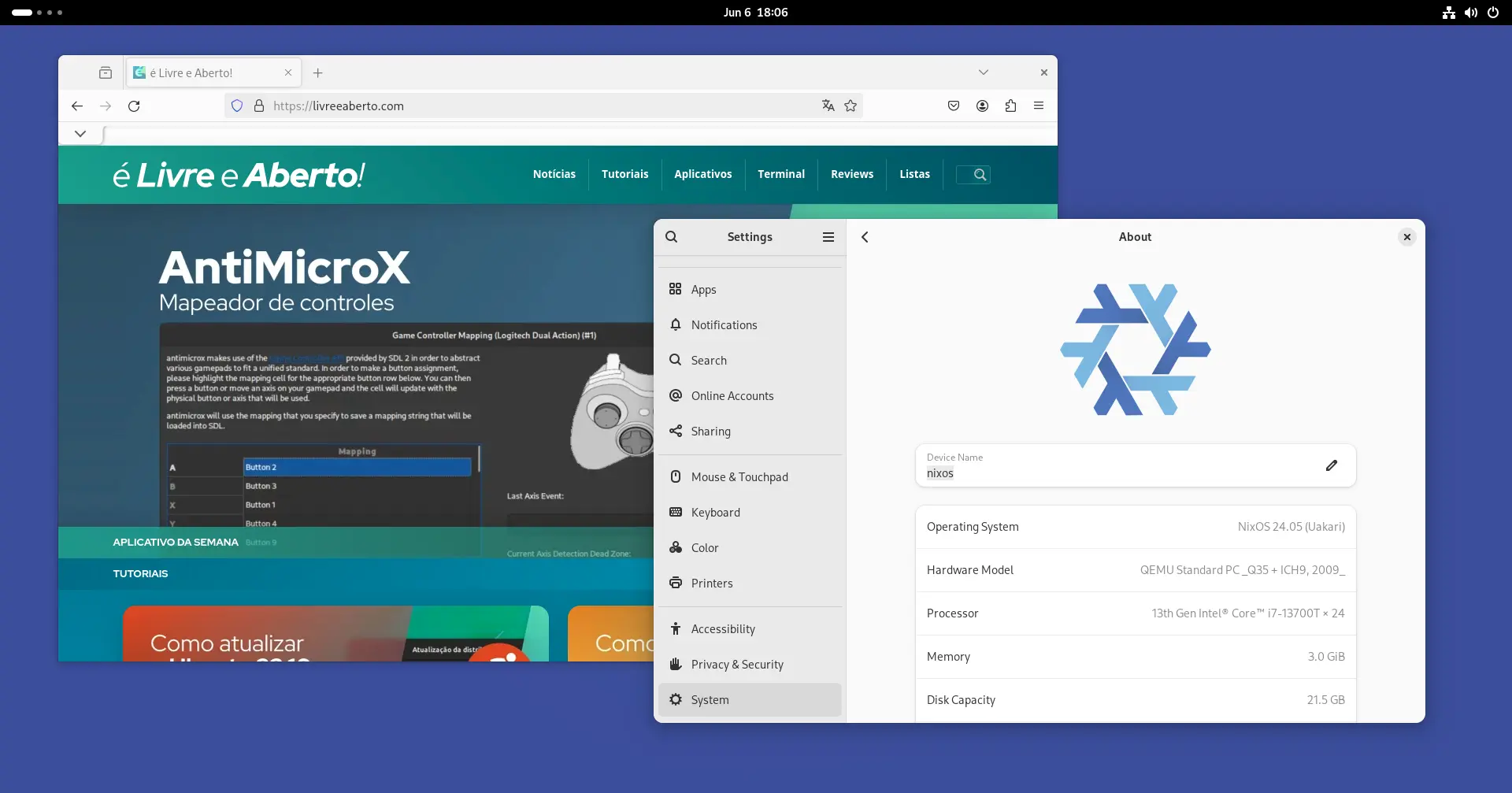Click the Device Name field nixos
Screen dimensions: 1512x793
tap(1136, 465)
